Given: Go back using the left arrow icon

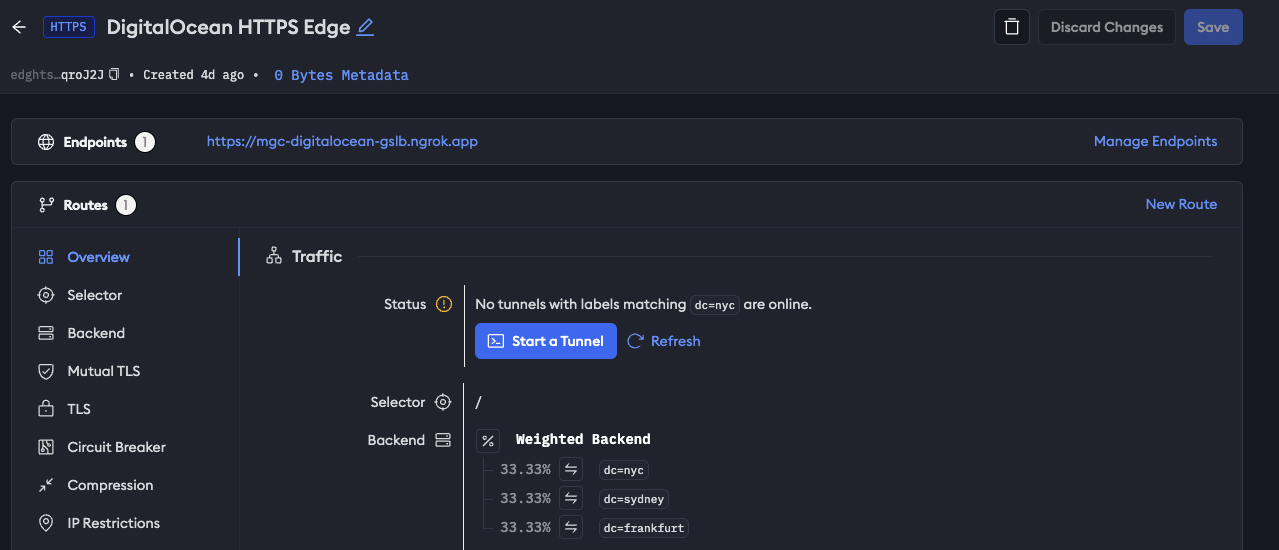Looking at the screenshot, I should coord(18,27).
